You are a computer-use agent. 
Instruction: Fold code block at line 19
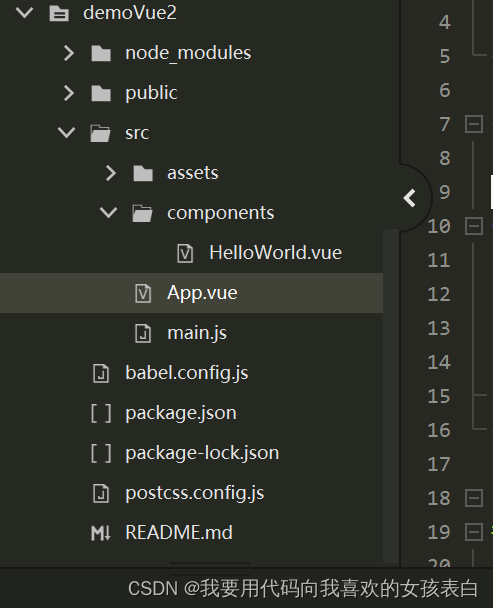474,532
